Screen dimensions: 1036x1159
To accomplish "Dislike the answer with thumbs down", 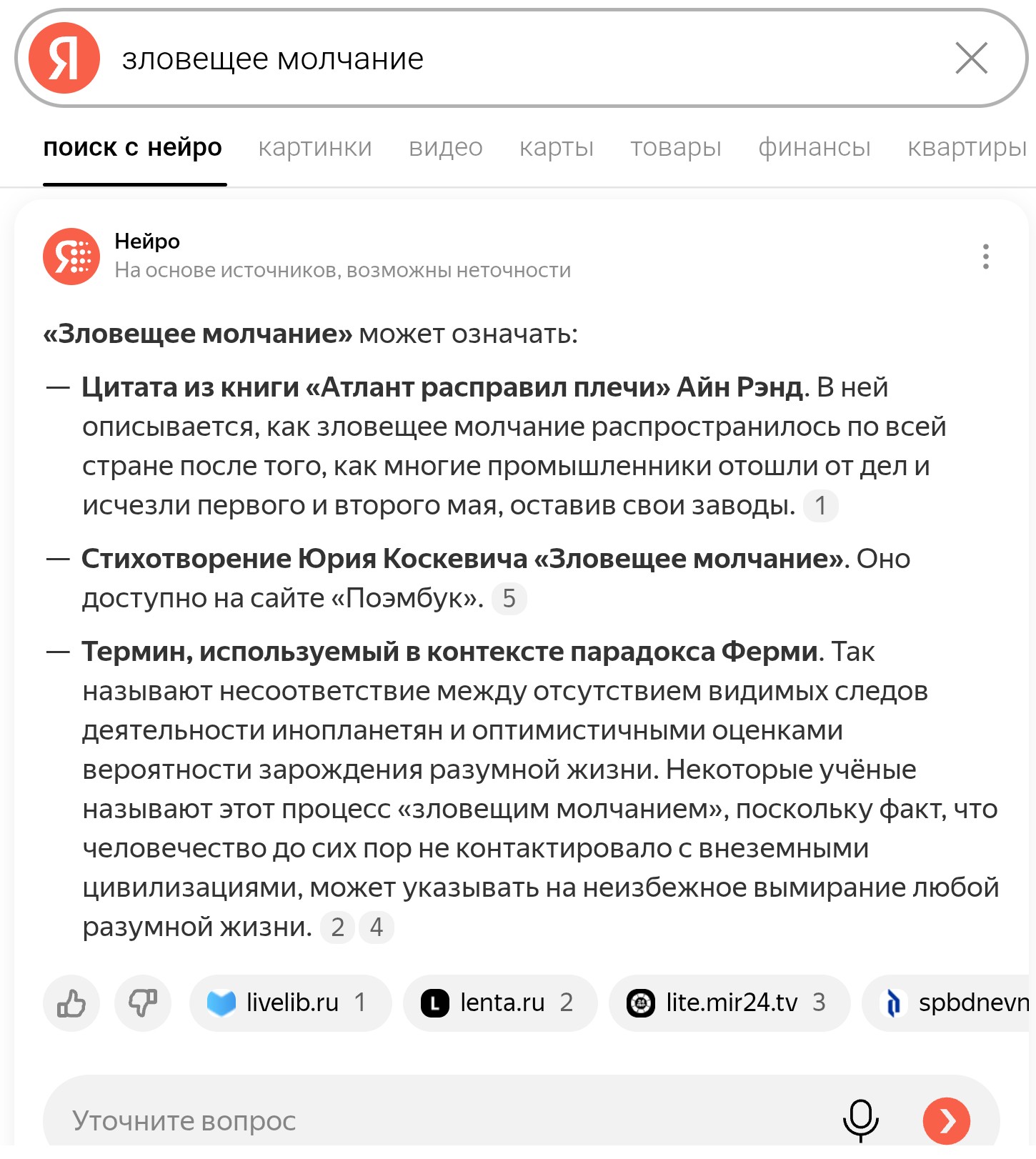I will [x=143, y=1003].
